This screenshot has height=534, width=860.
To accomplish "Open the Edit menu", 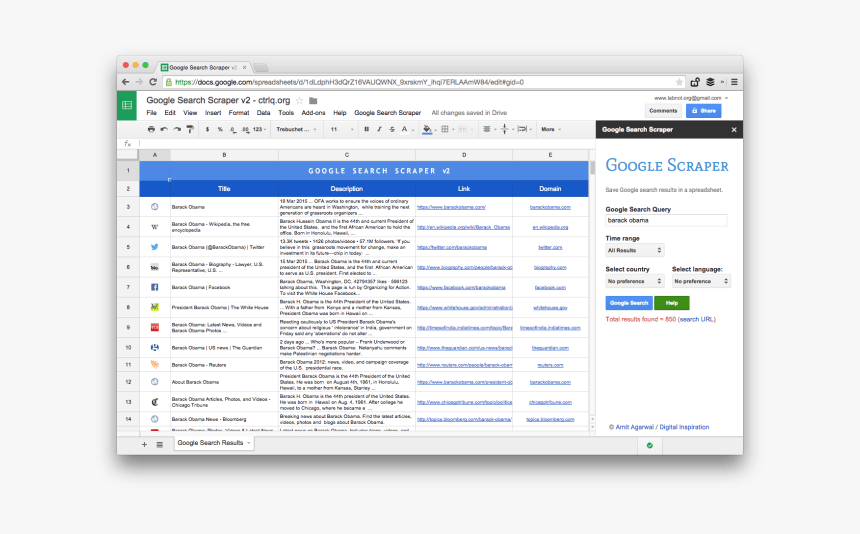I will coord(170,113).
